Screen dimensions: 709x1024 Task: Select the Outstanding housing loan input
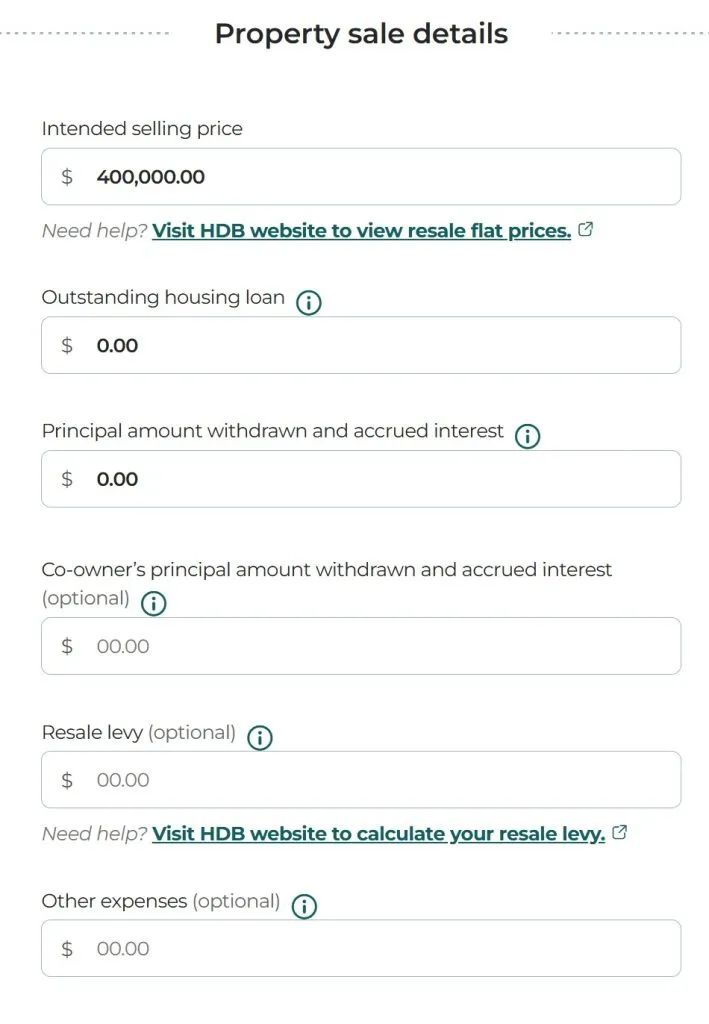tap(361, 345)
